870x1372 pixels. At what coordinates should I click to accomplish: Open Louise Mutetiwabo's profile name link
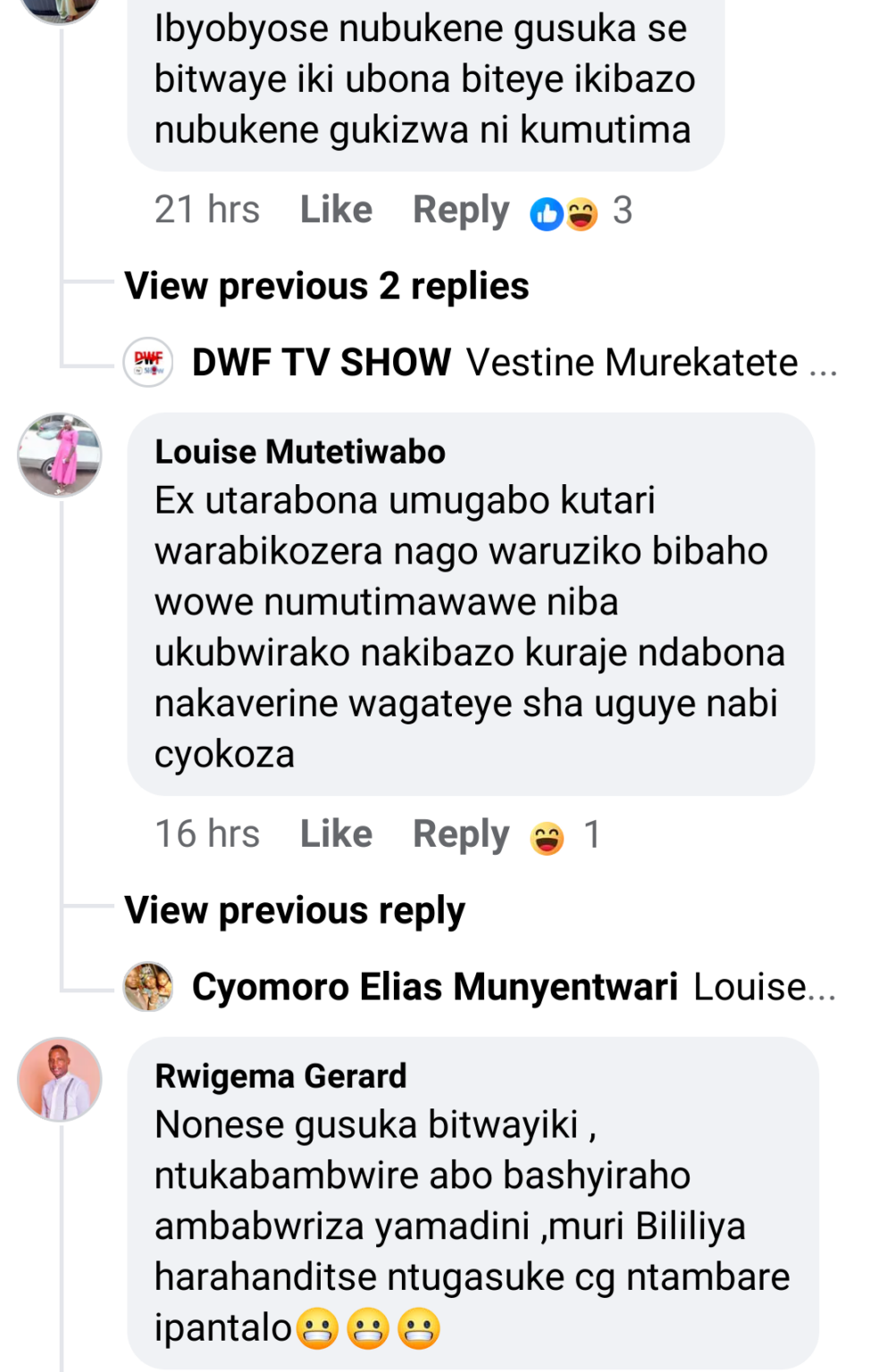pyautogui.click(x=300, y=452)
